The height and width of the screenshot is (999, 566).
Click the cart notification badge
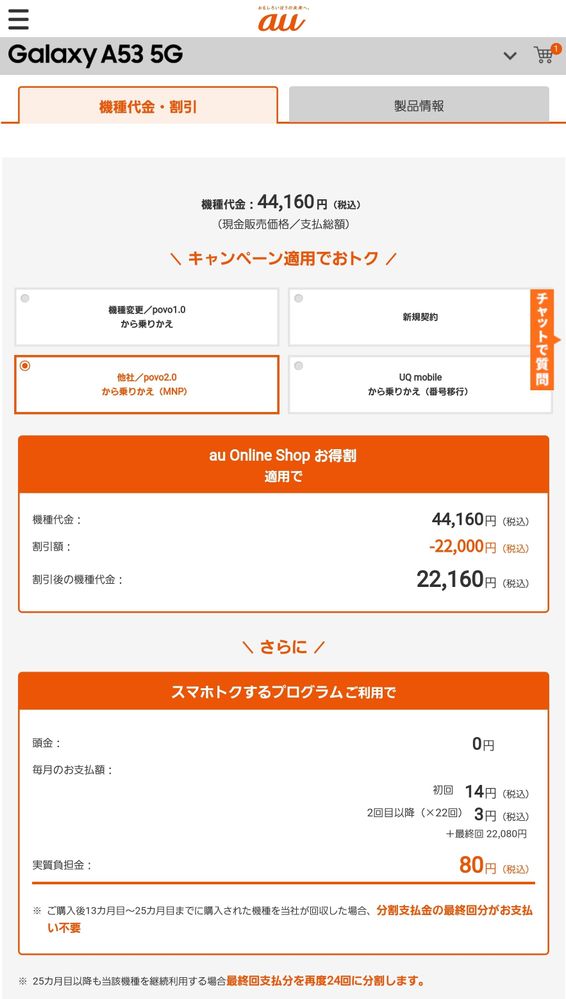pos(556,48)
